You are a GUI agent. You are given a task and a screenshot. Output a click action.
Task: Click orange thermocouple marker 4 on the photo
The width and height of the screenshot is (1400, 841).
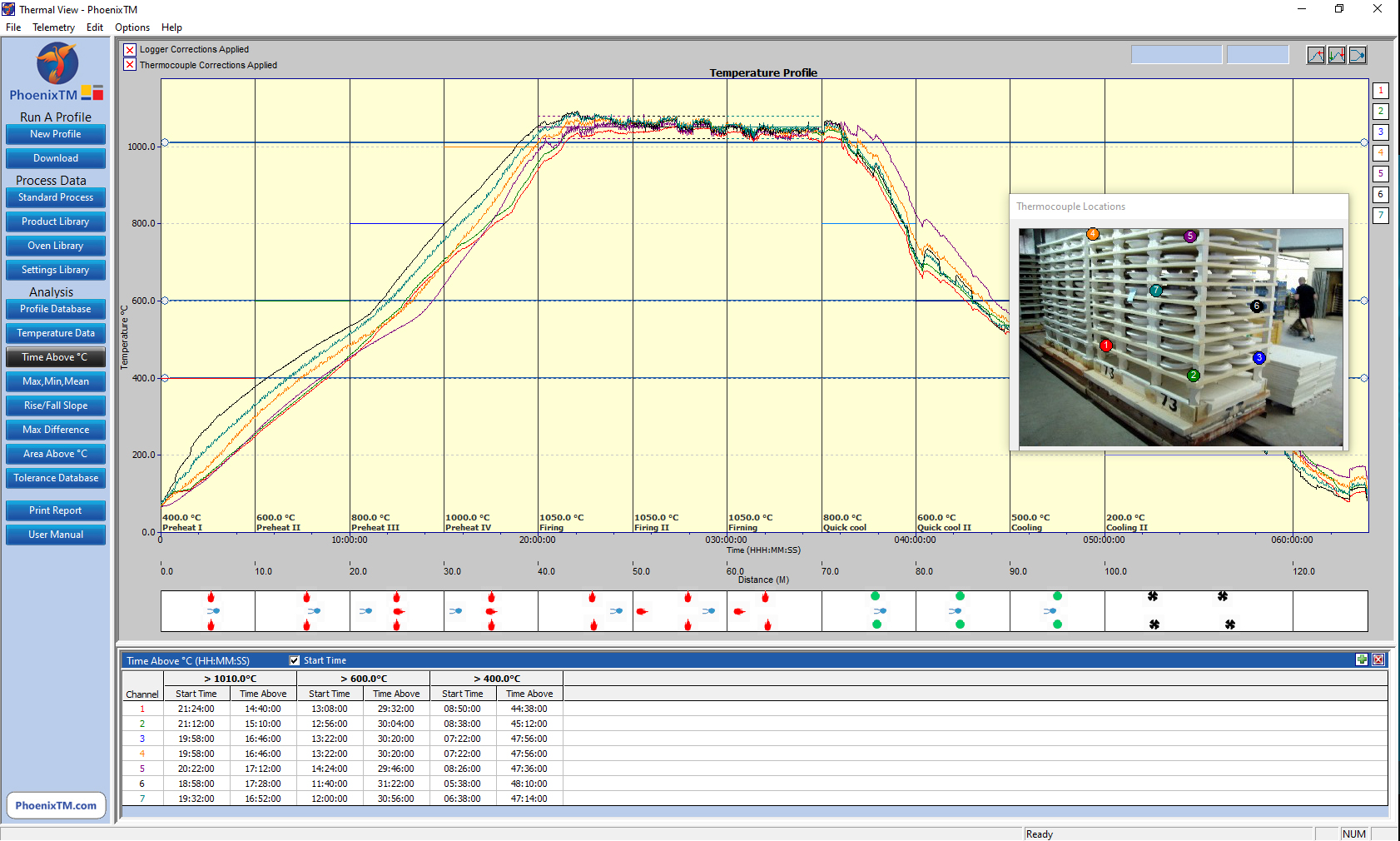click(x=1093, y=234)
